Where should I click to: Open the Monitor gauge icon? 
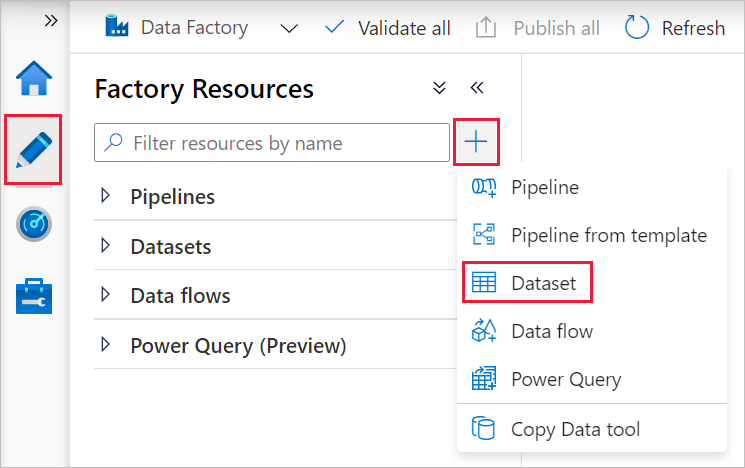(x=34, y=224)
